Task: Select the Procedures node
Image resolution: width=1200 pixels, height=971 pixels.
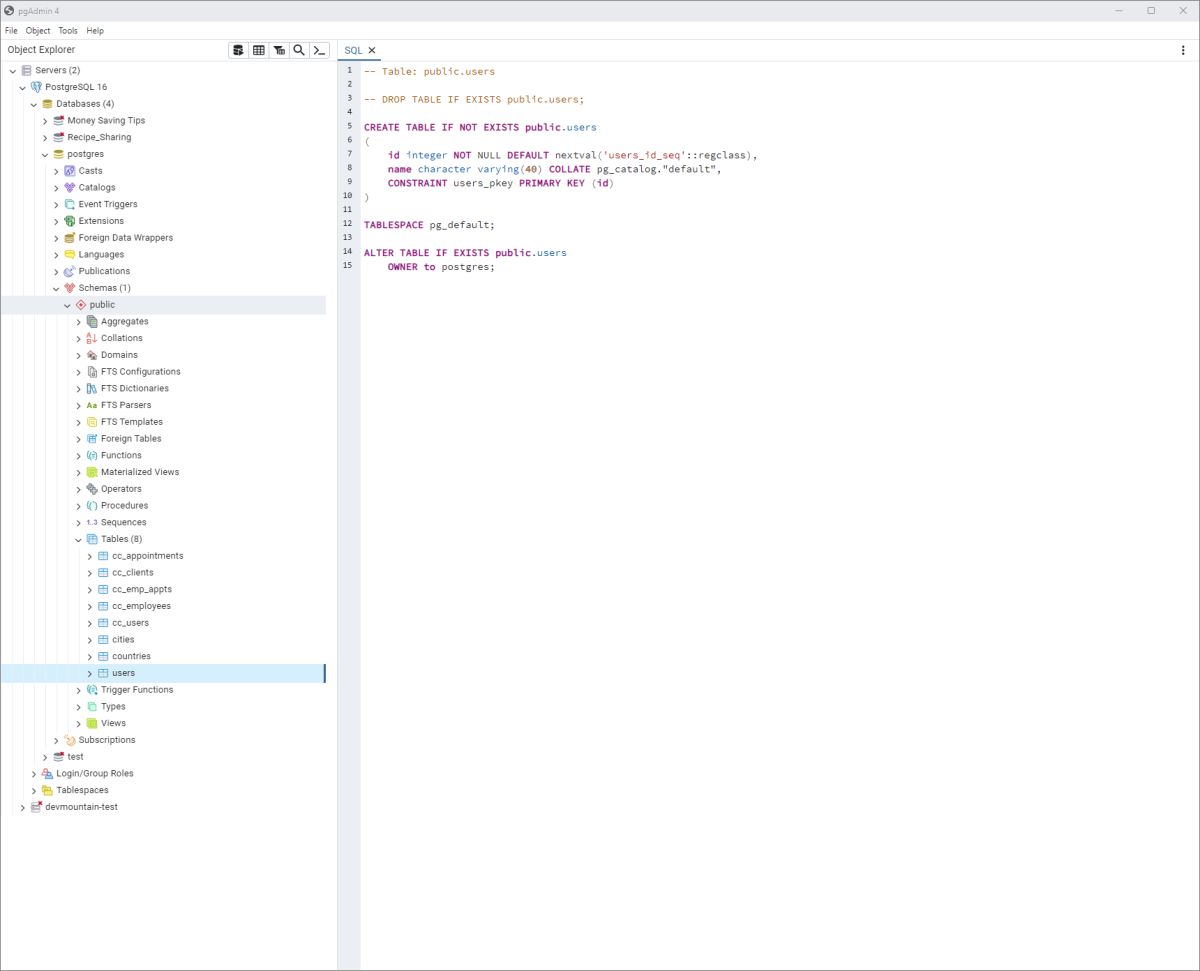Action: (124, 506)
